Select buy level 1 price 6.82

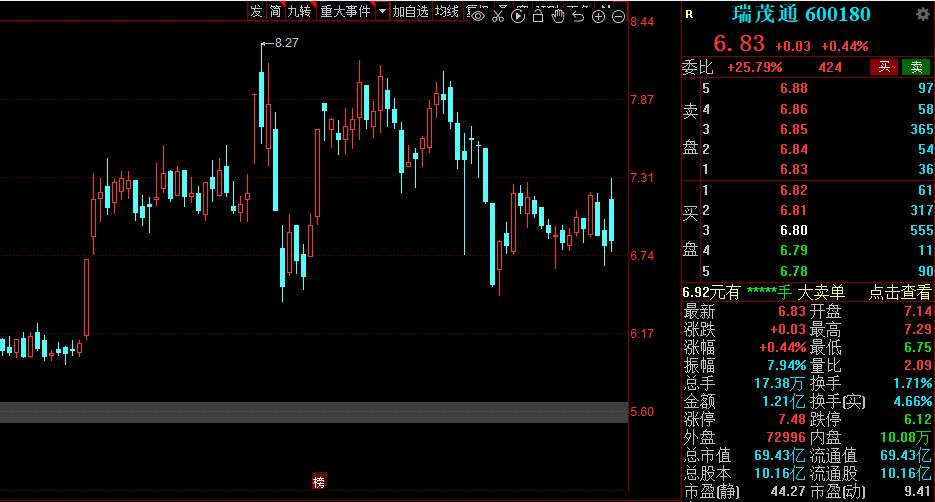[x=794, y=190]
